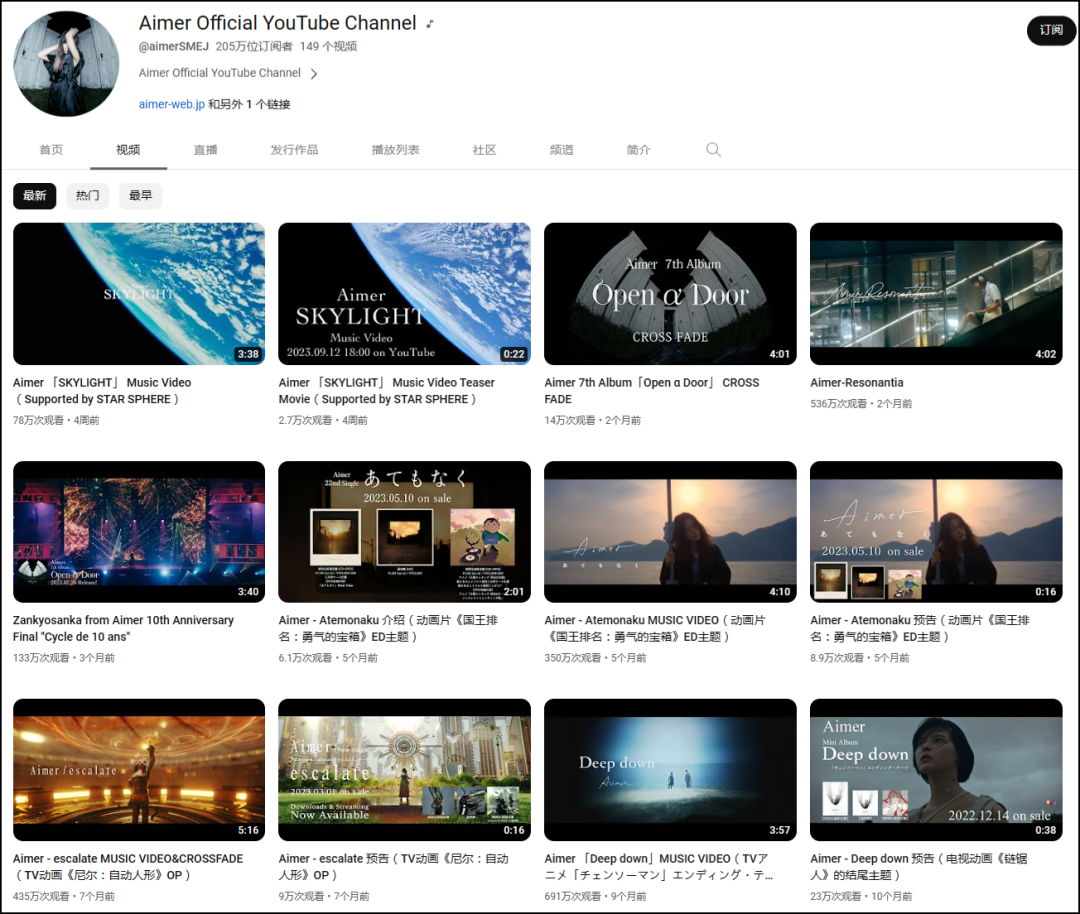Open the 播放列表 tab
Image resolution: width=1080 pixels, height=914 pixels.
(395, 149)
